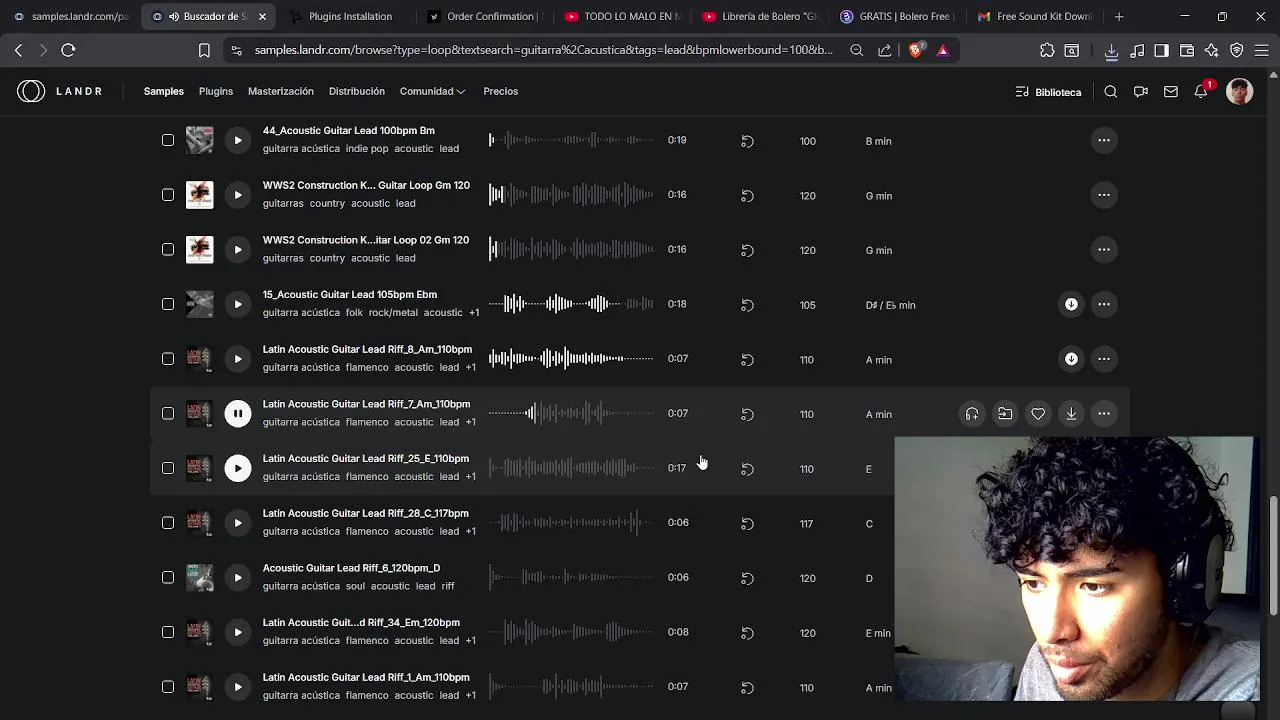Open browser main hamburger menu
This screenshot has height=720, width=1280.
click(x=1263, y=50)
